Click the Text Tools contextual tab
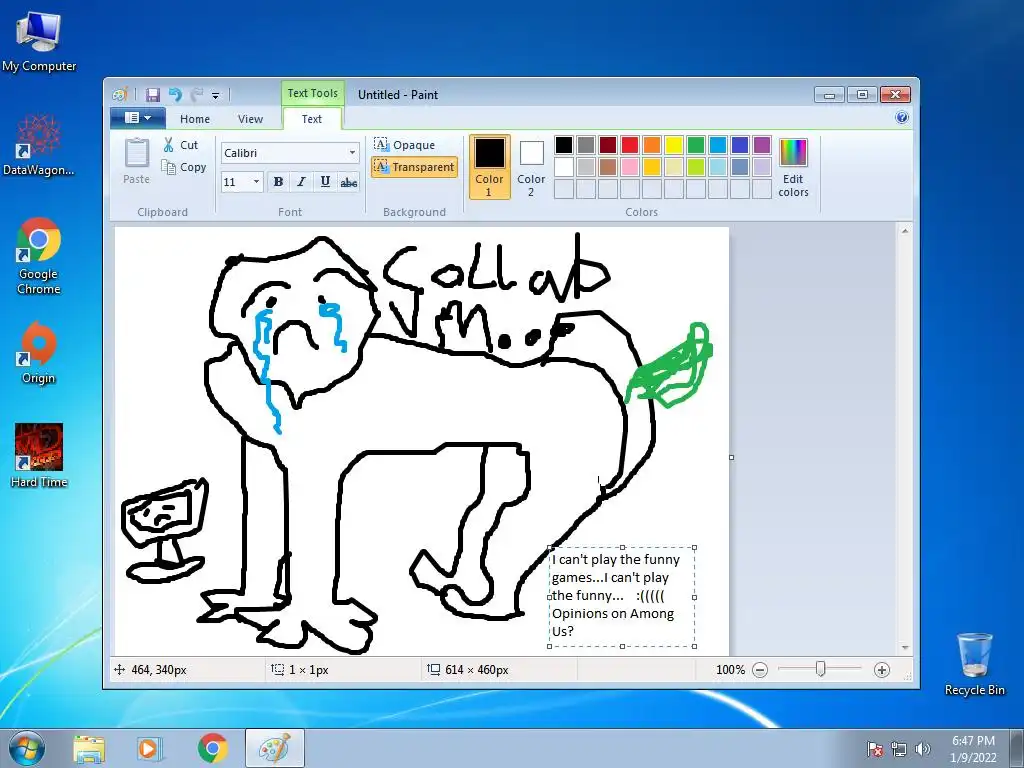1024x768 pixels. pos(312,93)
